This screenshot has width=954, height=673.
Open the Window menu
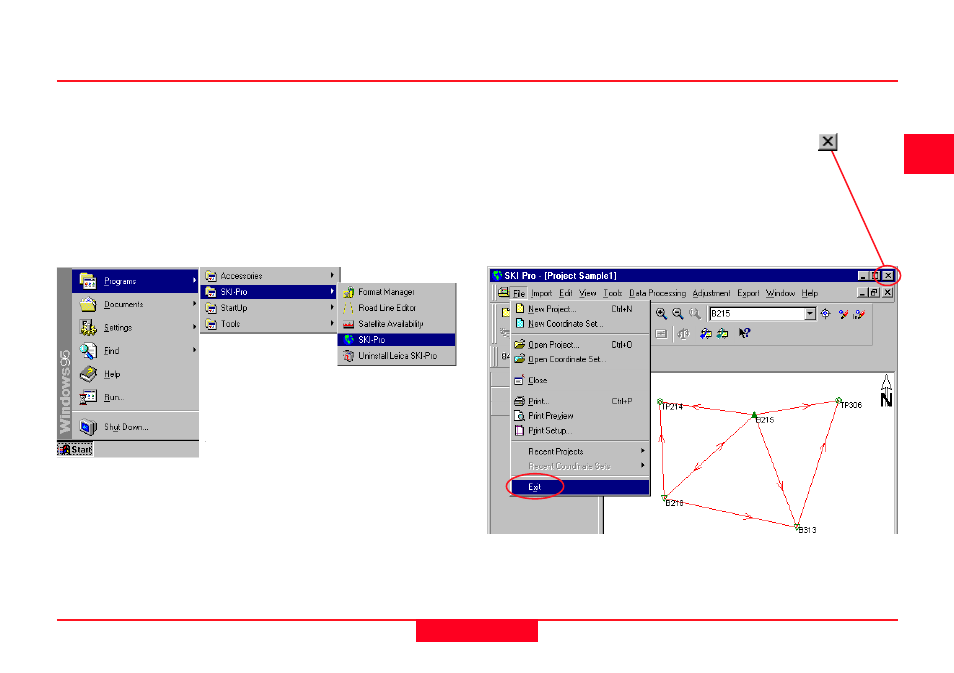click(x=781, y=293)
